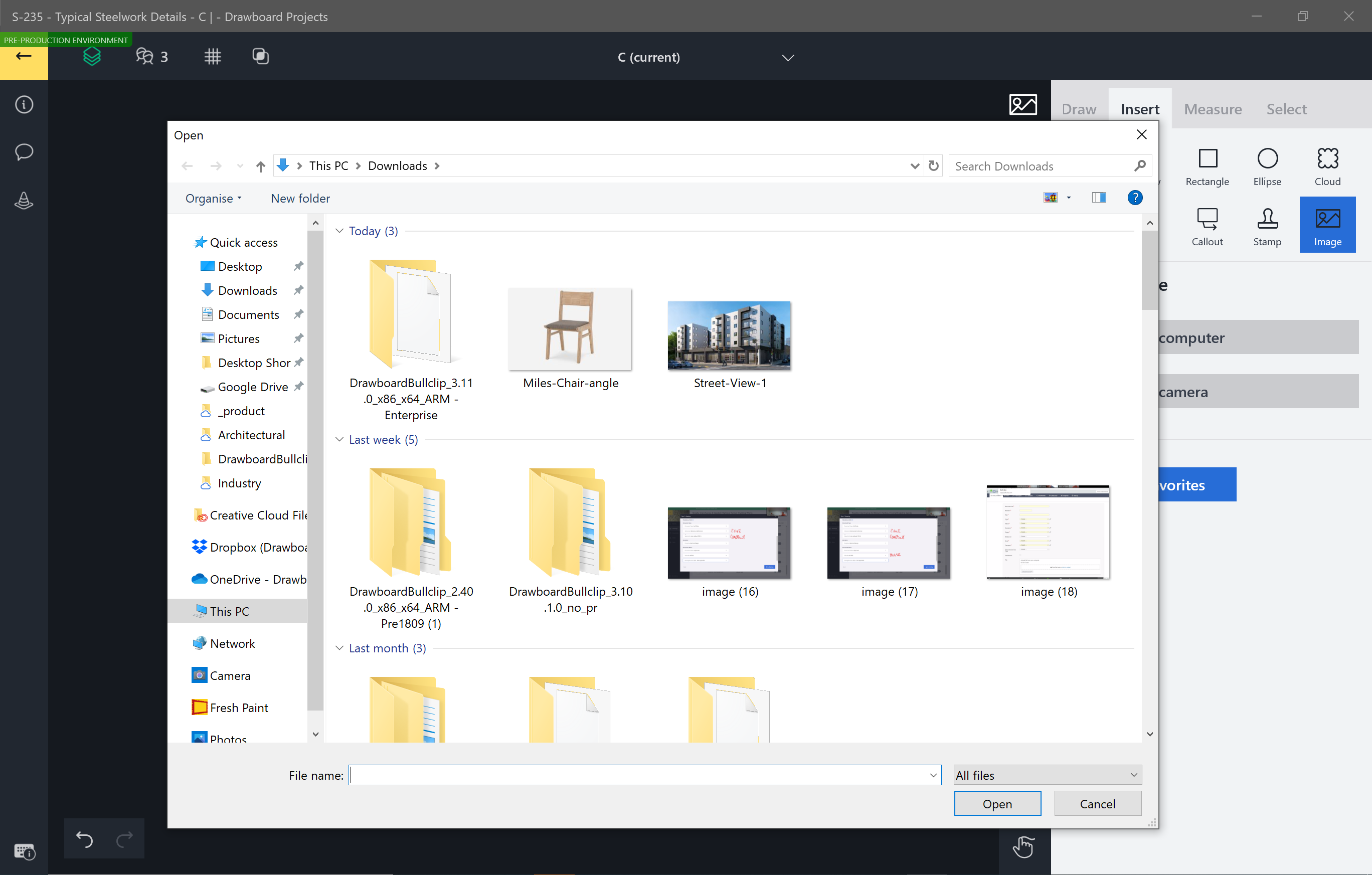Switch to the Insert tab in toolbar
Viewport: 1372px width, 875px height.
1139,109
